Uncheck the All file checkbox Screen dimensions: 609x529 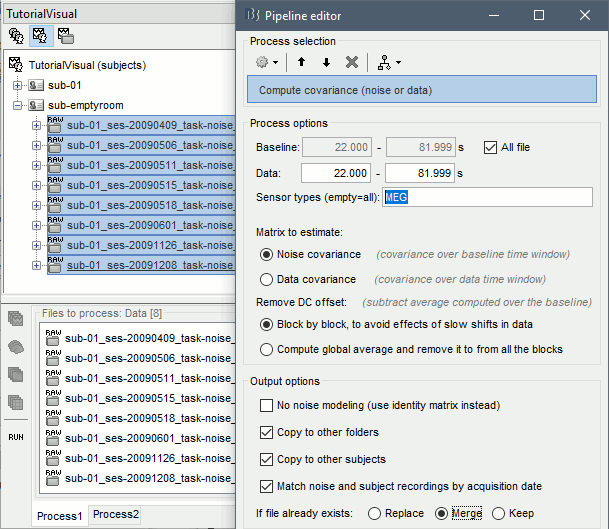click(490, 147)
